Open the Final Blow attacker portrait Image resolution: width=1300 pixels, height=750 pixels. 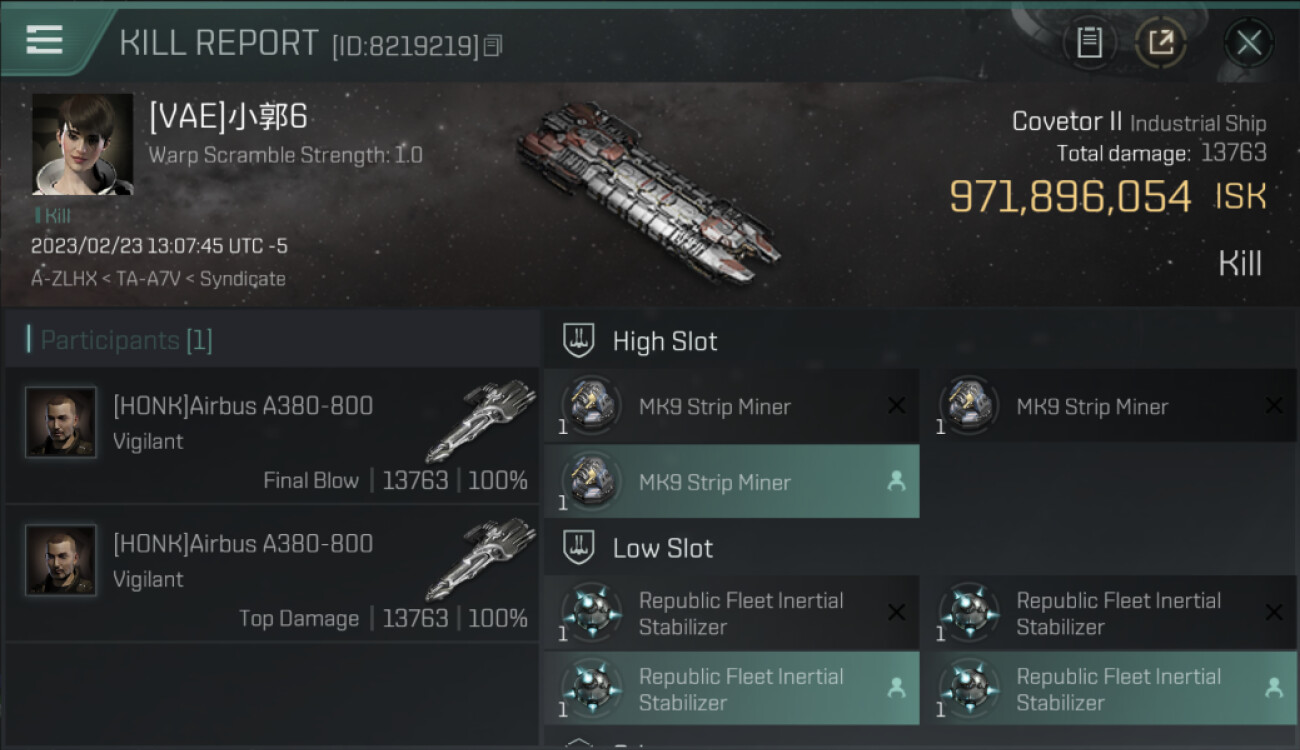61,423
